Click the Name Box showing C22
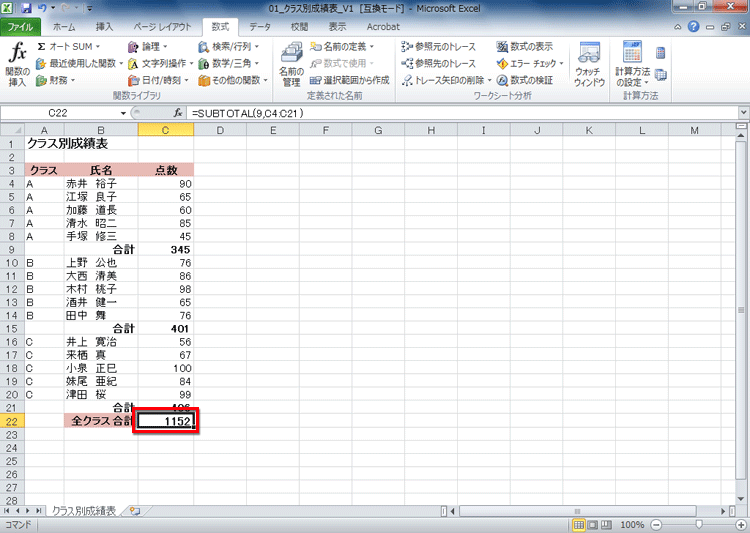This screenshot has width=750, height=533. [x=58, y=113]
